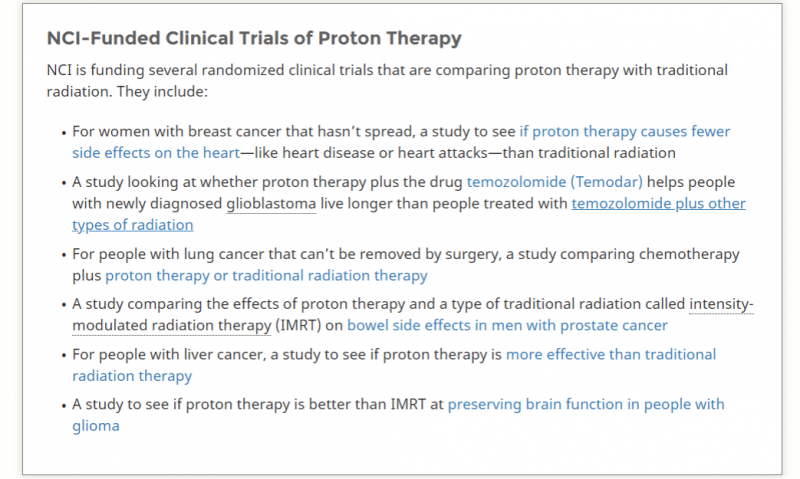800x479 pixels.
Task: Follow the temozolomide (Temodar) drug link
Action: (x=555, y=182)
